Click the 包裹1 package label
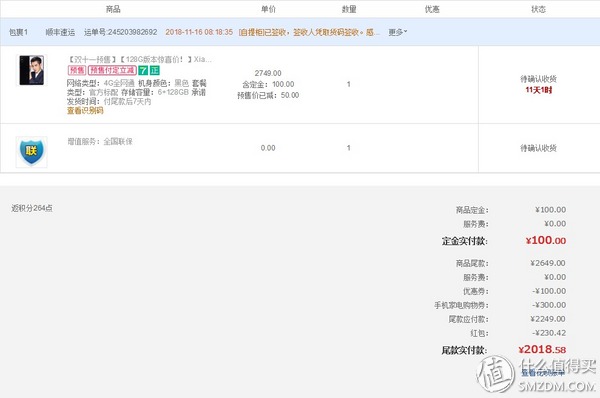The height and width of the screenshot is (398, 600). 18,32
